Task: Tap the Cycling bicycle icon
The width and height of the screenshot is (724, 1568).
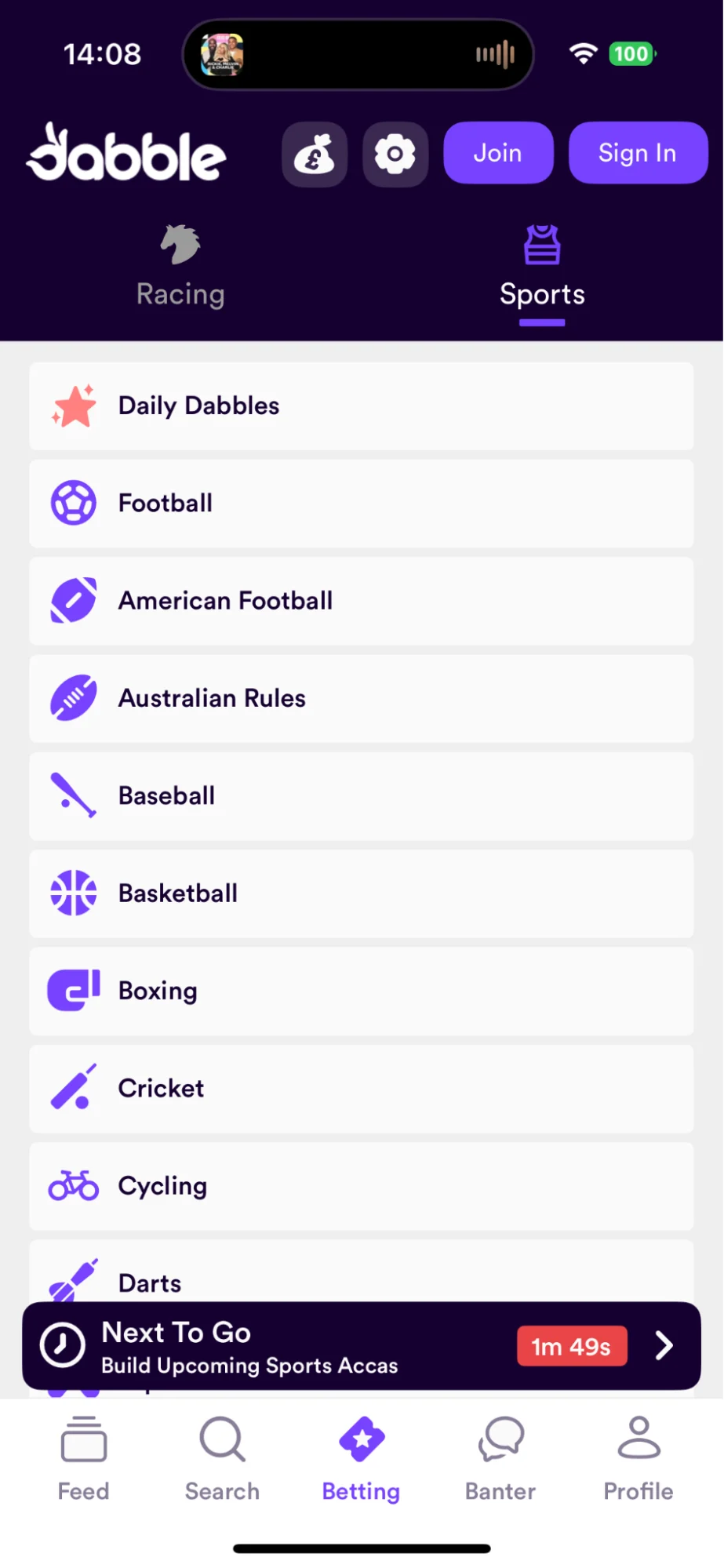Action: 74,1185
